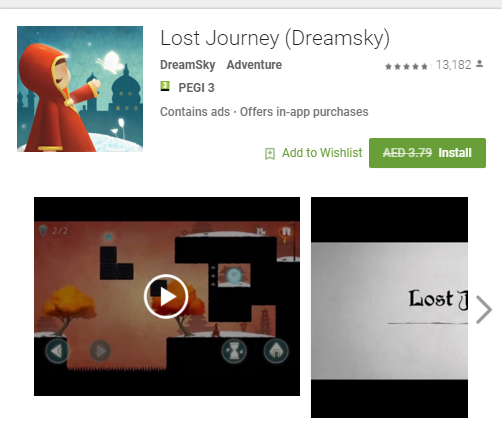
Task: Install Lost Journey with the green button
Action: point(427,153)
